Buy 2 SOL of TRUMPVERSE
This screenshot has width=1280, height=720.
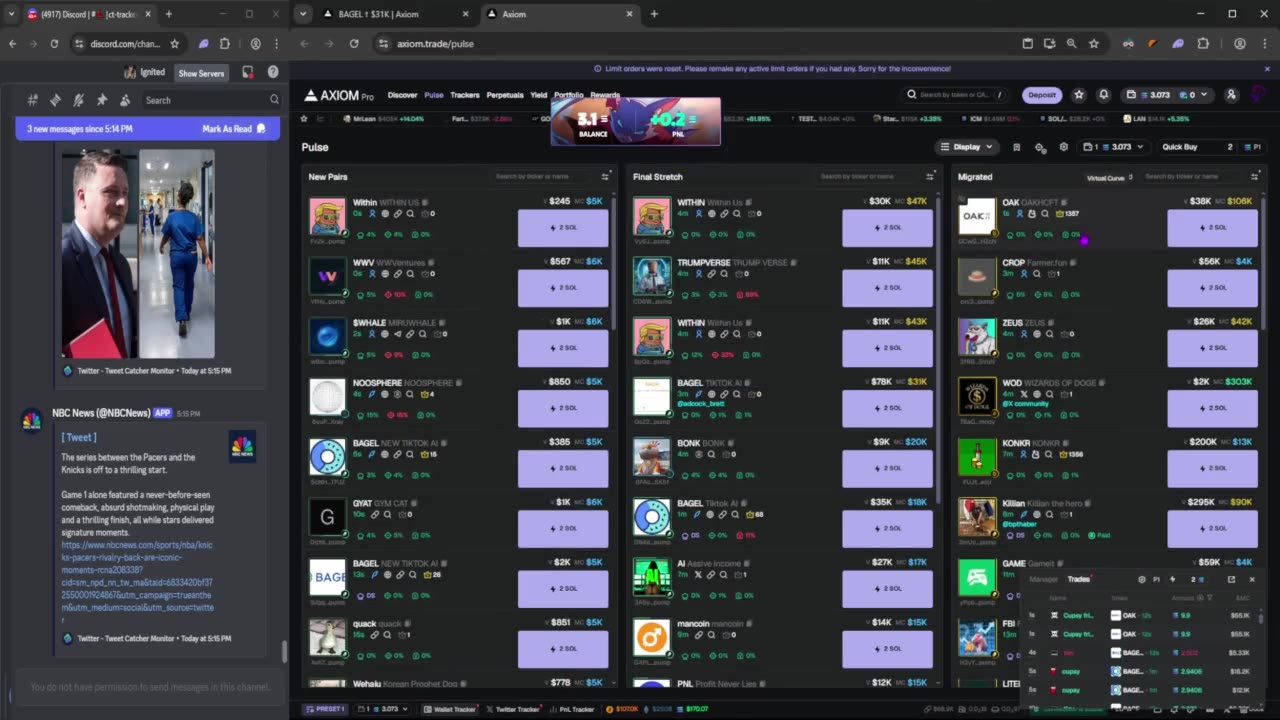point(888,288)
